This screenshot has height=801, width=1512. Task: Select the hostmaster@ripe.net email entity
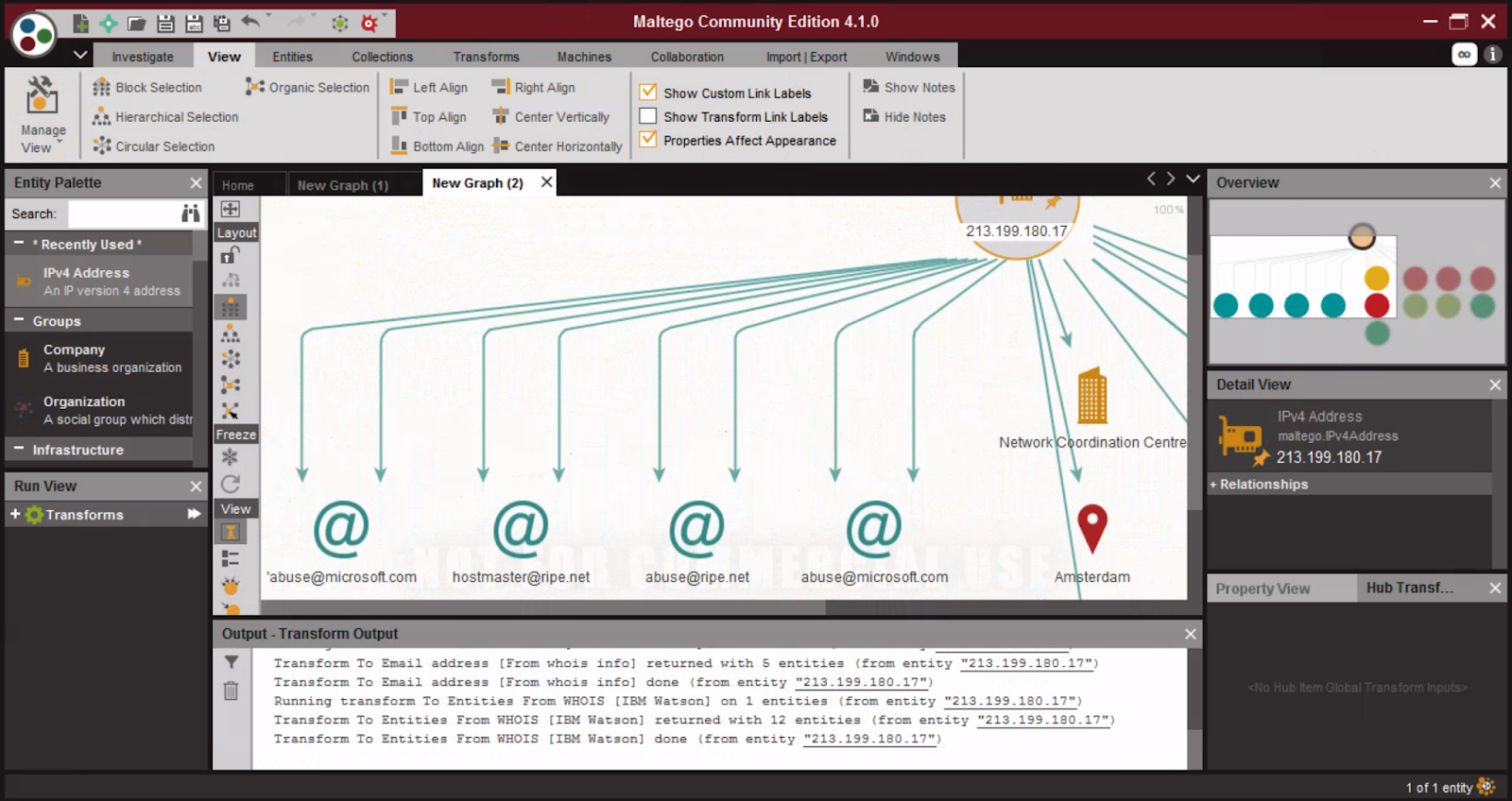(x=521, y=543)
